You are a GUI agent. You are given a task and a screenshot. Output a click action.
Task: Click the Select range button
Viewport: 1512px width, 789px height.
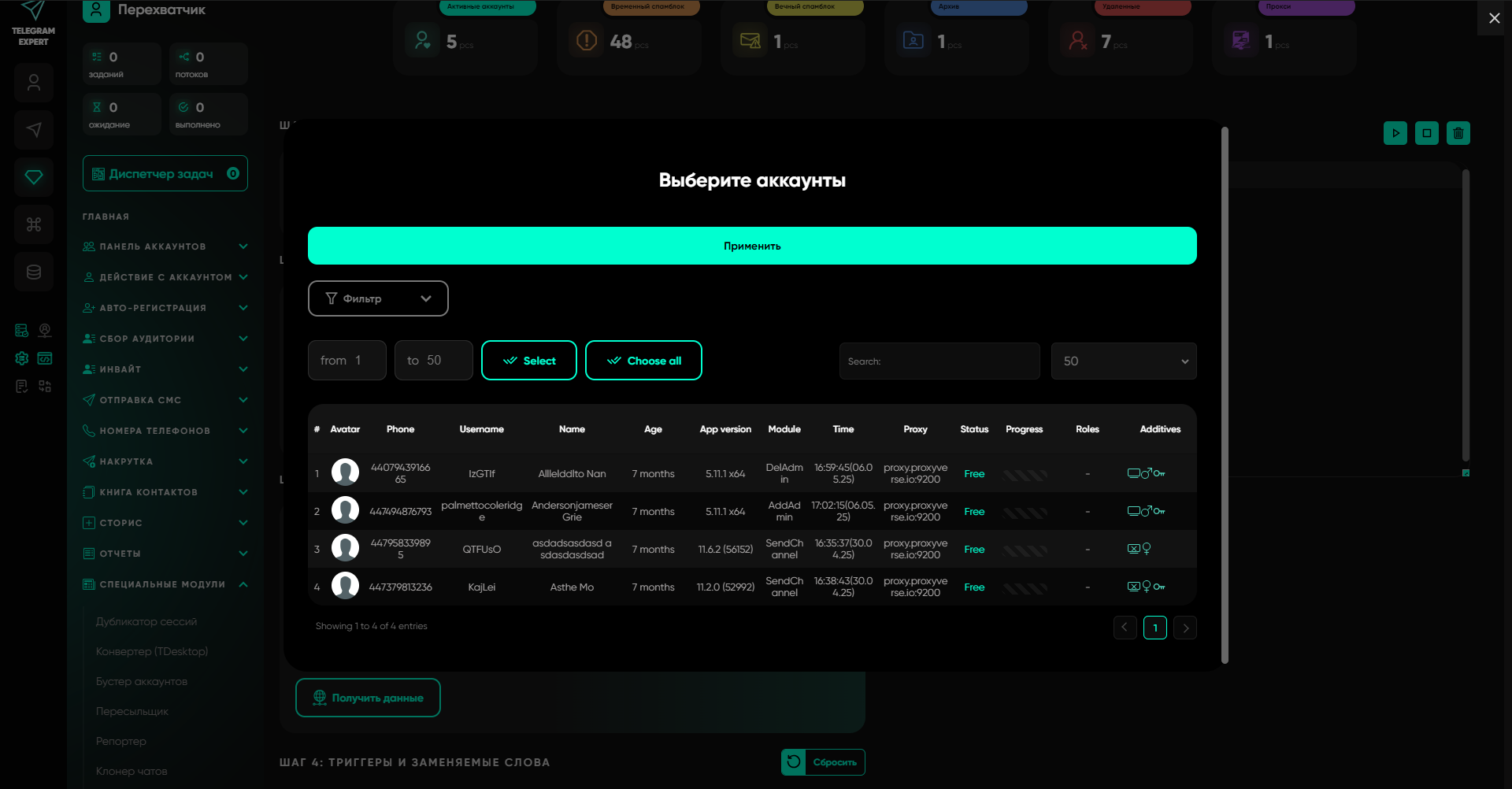(529, 361)
